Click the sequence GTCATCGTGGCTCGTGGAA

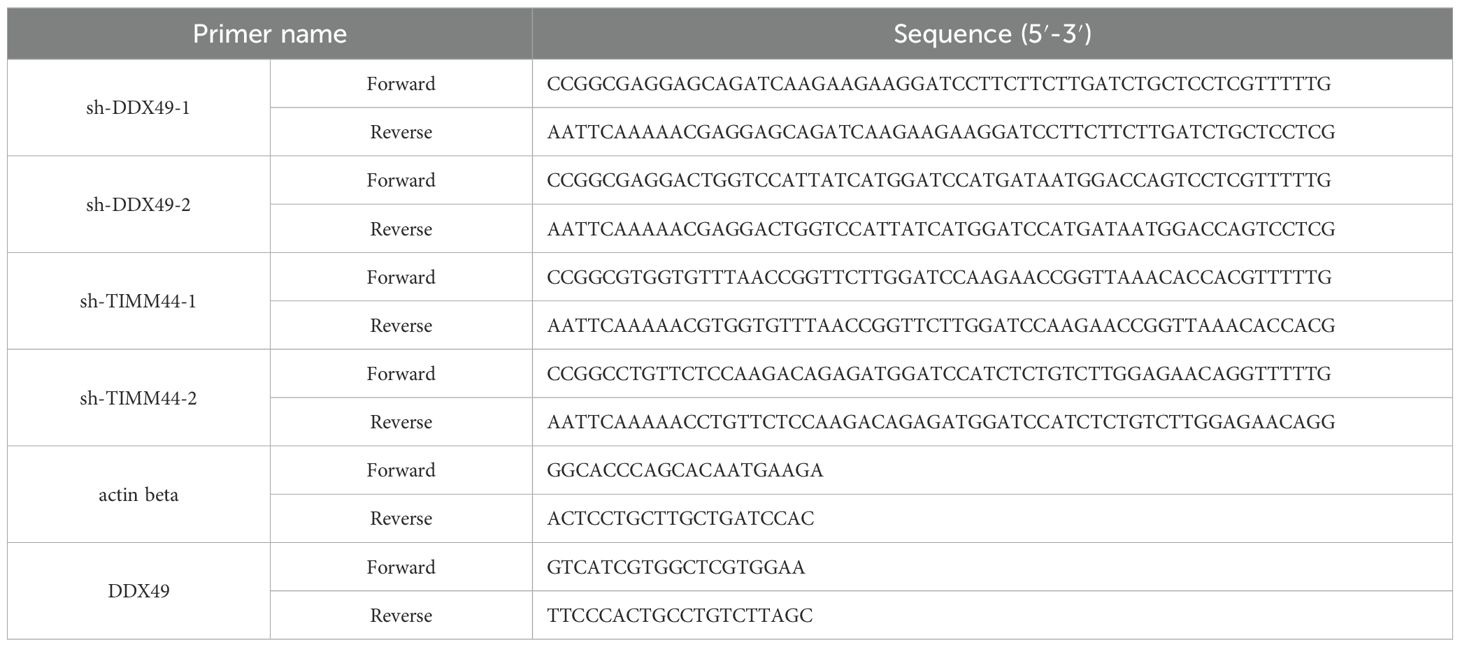(676, 567)
